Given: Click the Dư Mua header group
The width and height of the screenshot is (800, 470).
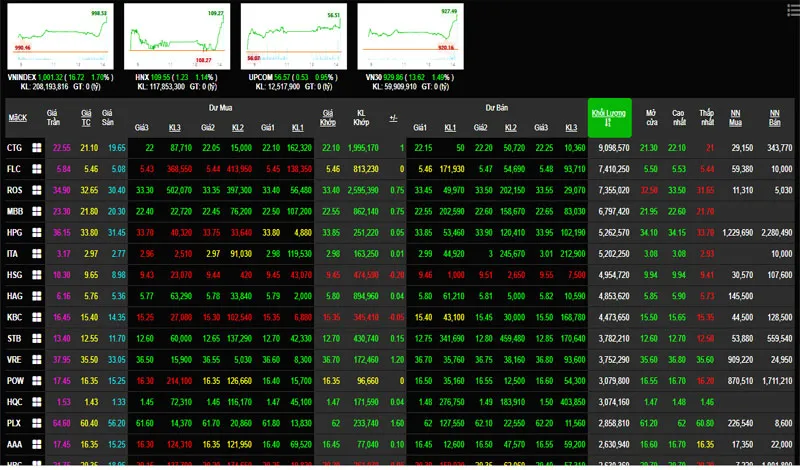Looking at the screenshot, I should [x=220, y=108].
